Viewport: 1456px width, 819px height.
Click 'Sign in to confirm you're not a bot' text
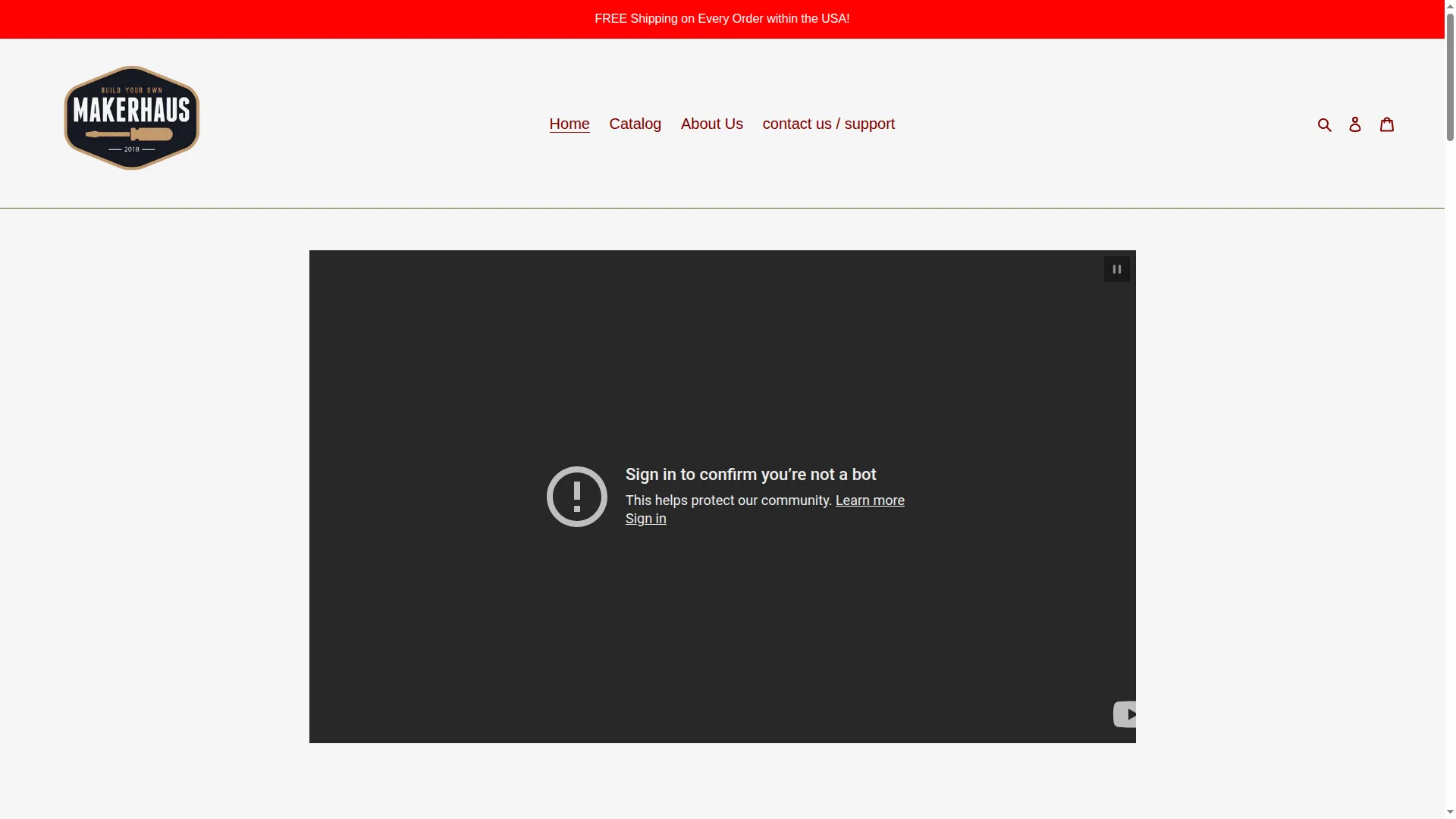coord(751,475)
